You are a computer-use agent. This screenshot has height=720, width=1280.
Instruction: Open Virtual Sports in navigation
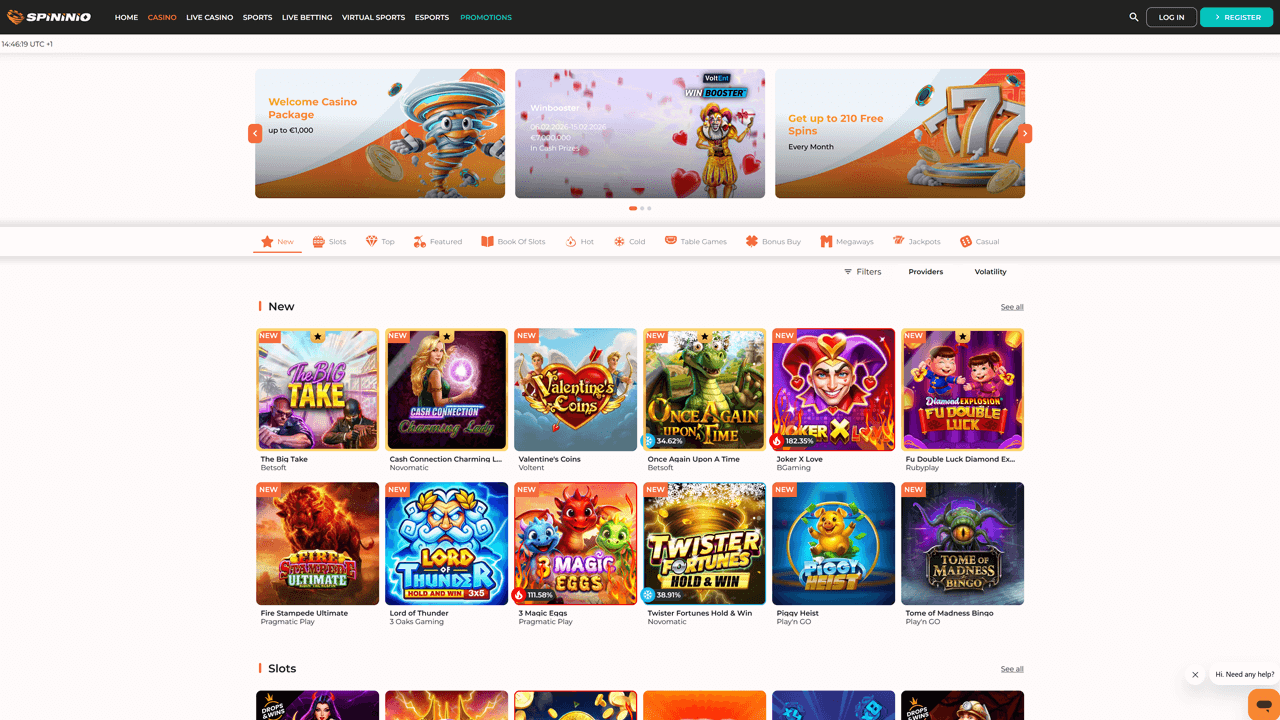pyautogui.click(x=373, y=17)
